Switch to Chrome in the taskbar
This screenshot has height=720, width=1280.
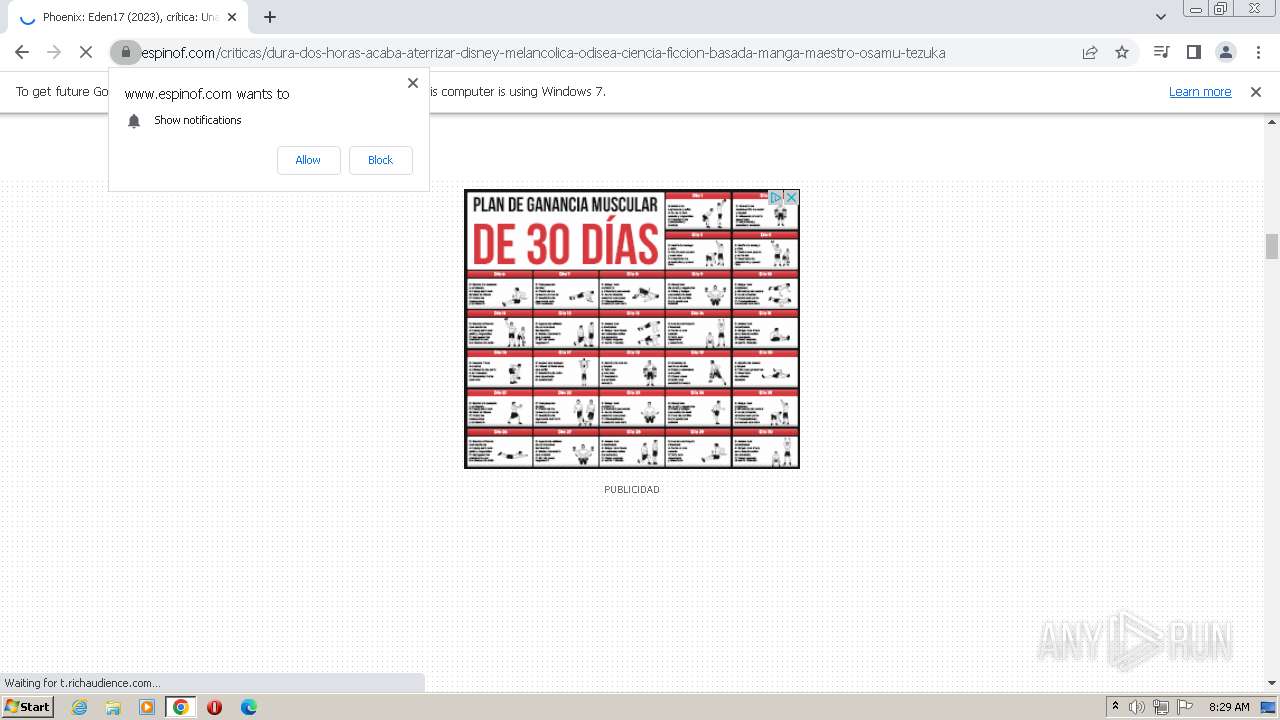[x=181, y=707]
